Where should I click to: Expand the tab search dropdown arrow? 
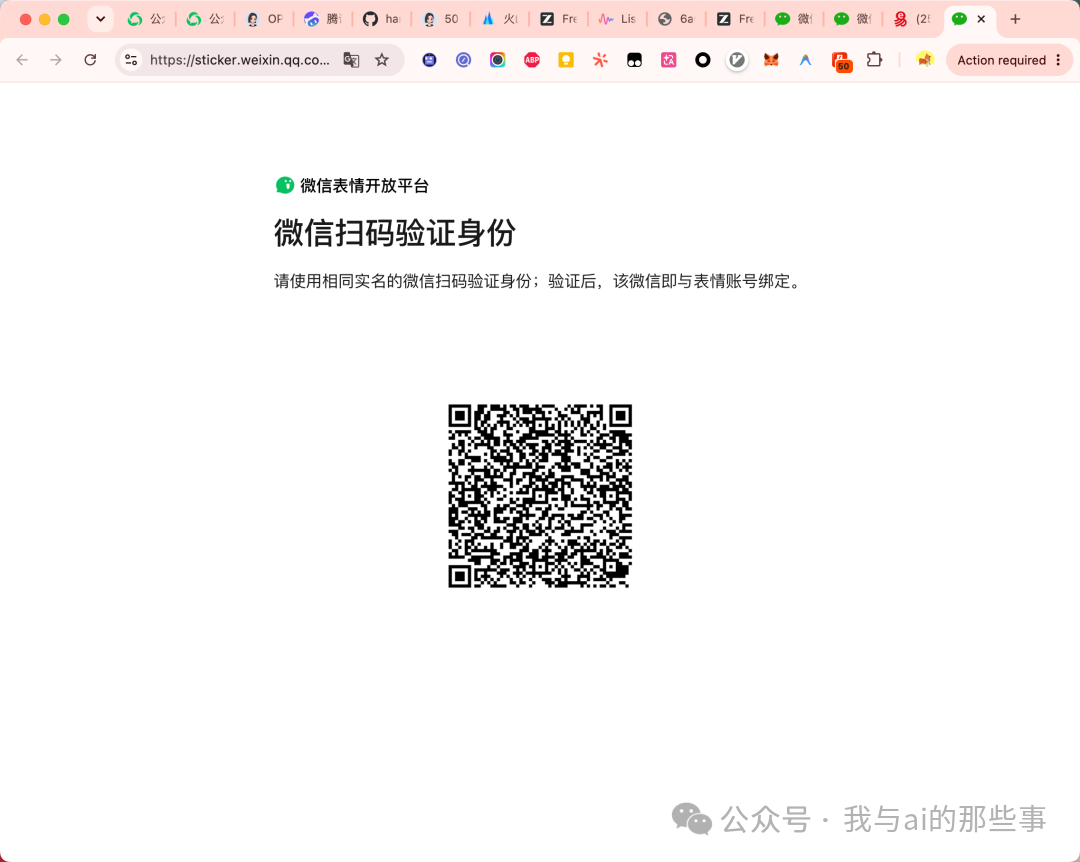(x=101, y=19)
